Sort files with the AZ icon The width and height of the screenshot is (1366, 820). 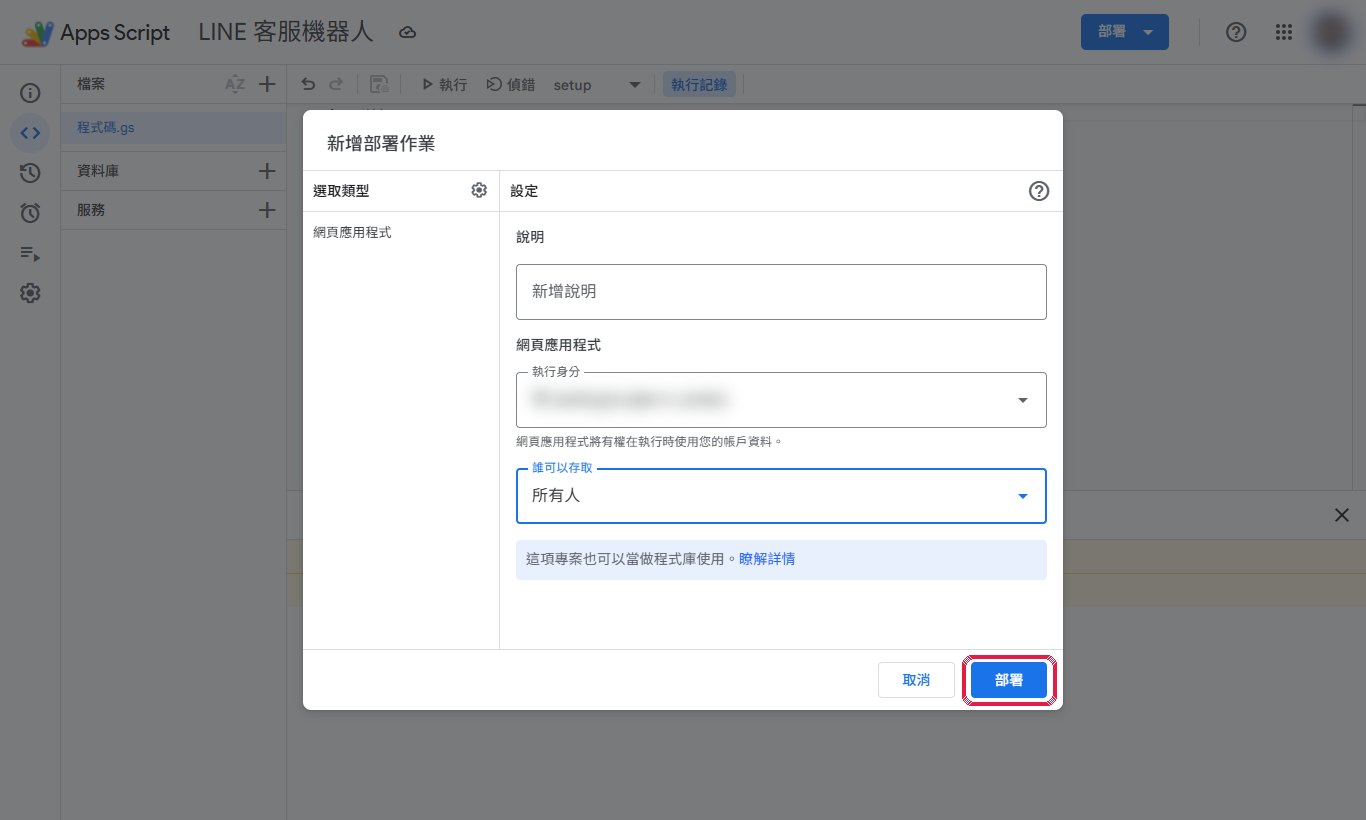click(x=235, y=85)
